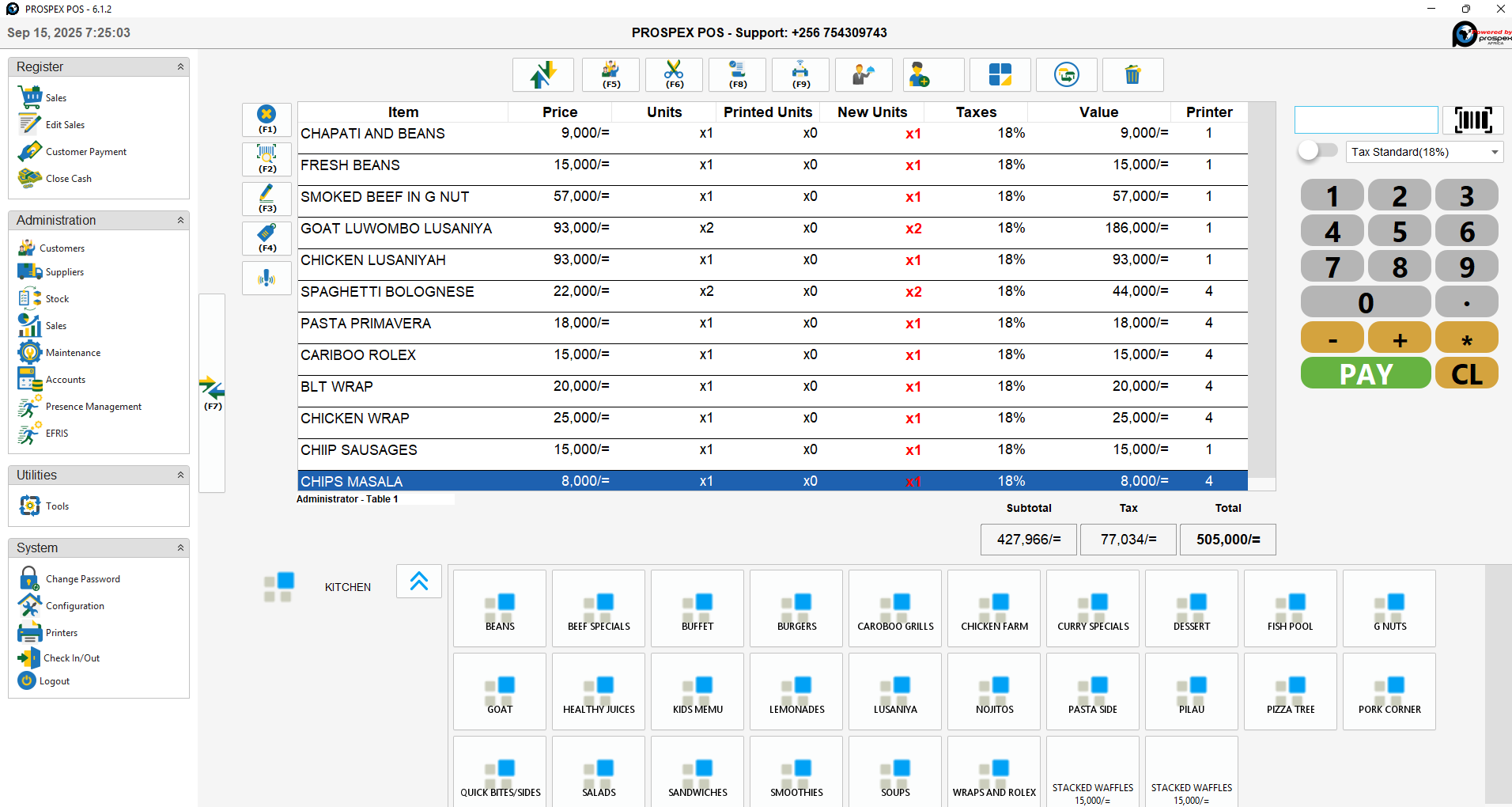Toggle the switch next to Tax Standard
Image resolution: width=1512 pixels, height=807 pixels.
(x=1317, y=151)
